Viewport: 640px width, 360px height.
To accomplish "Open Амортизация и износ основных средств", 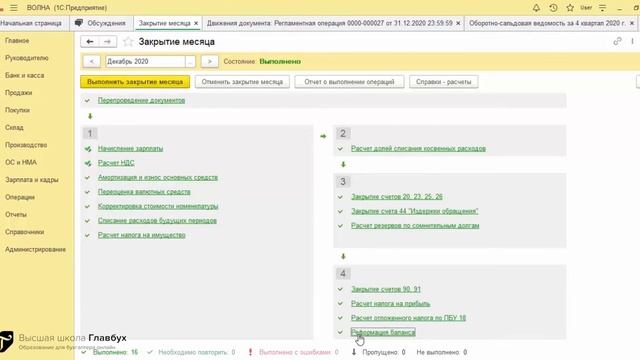I will 158,178.
